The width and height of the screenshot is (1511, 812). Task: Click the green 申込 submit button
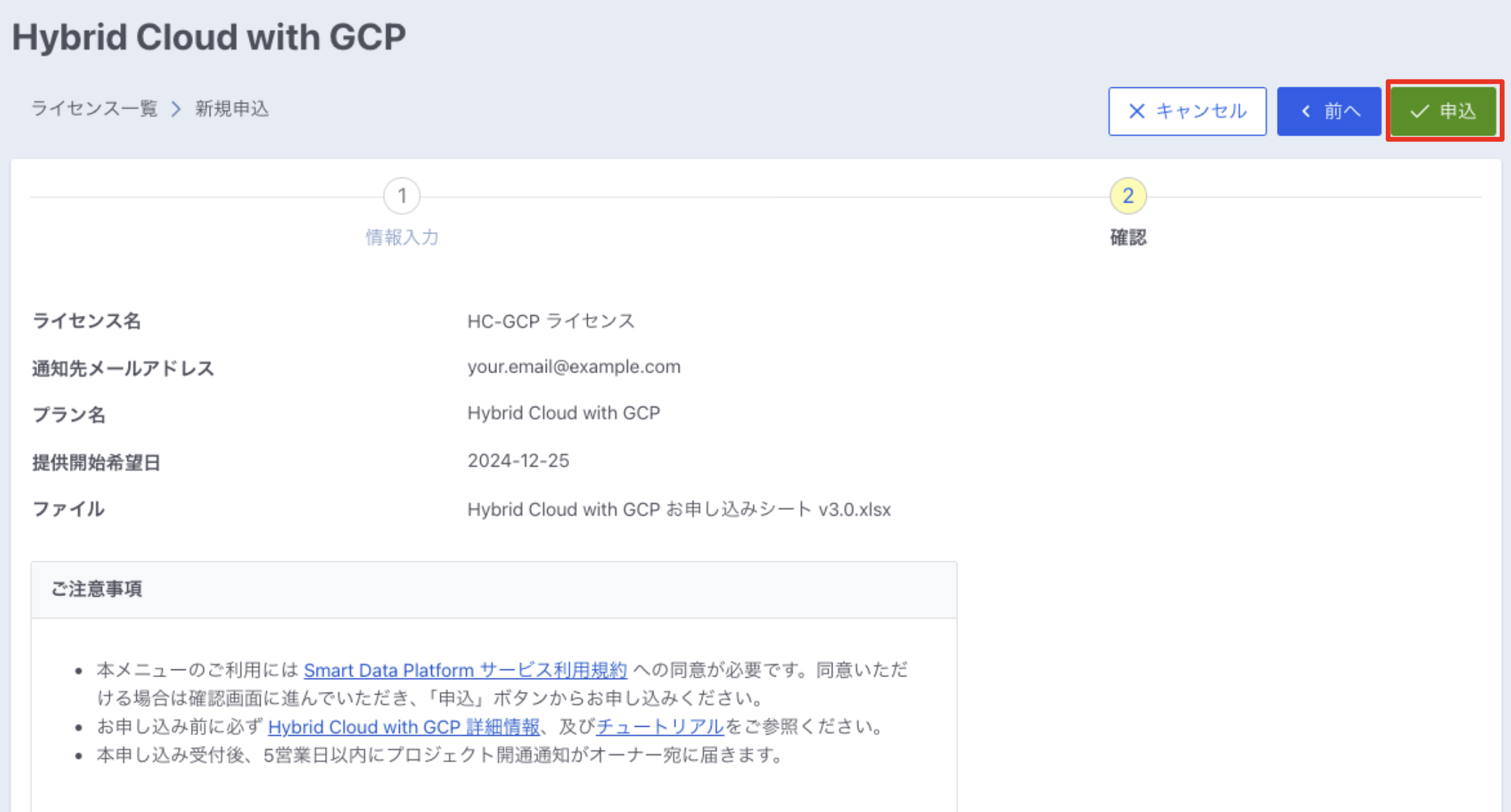pos(1444,111)
